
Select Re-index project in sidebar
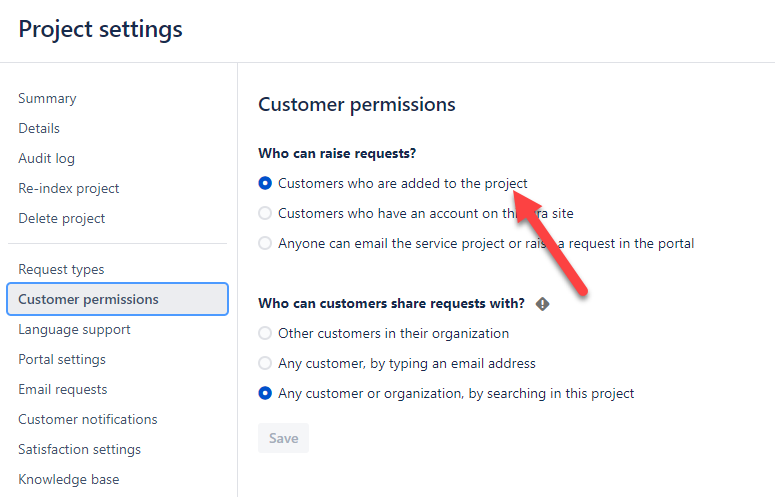click(69, 189)
